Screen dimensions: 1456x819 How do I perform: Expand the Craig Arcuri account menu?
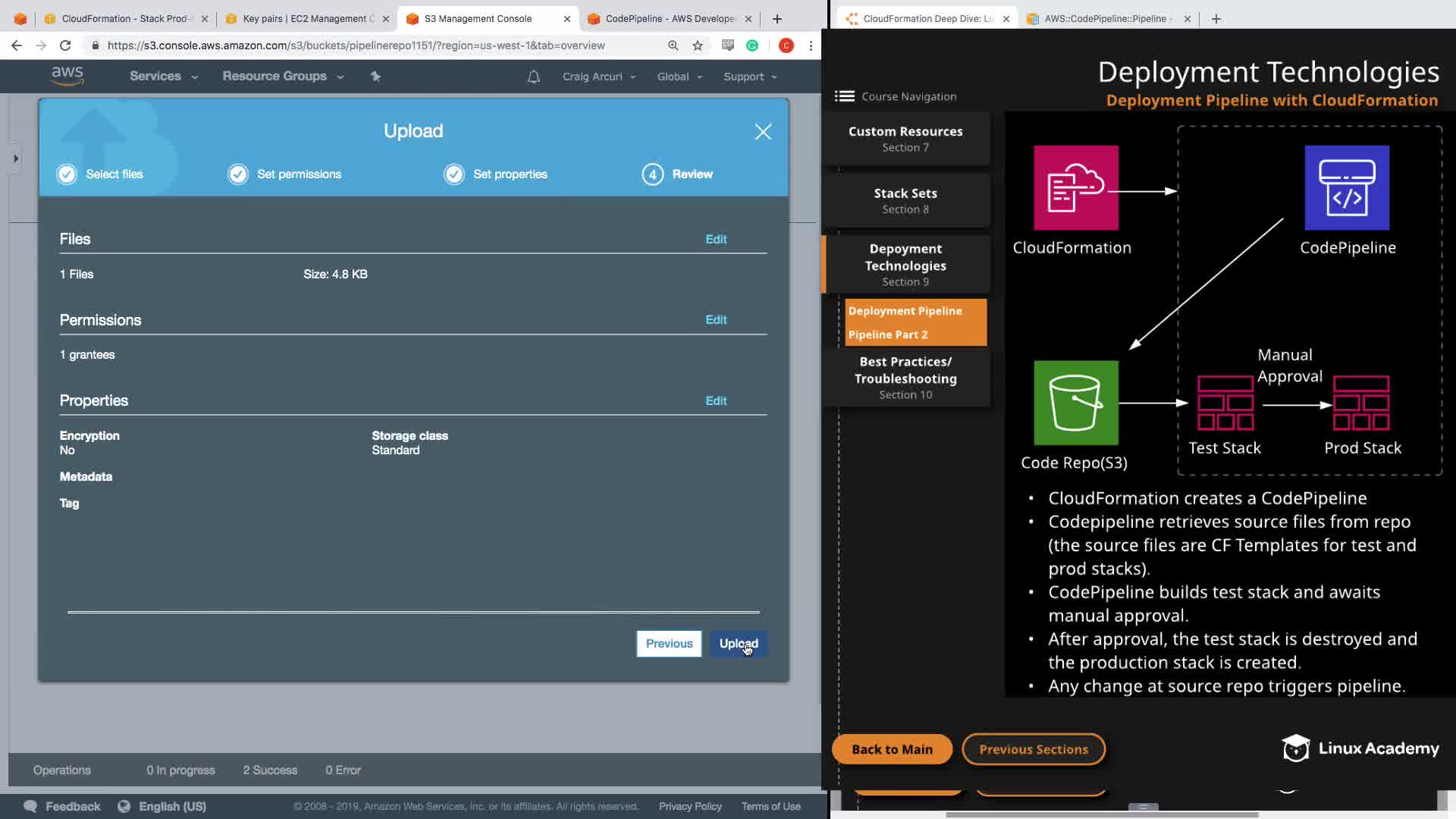click(598, 77)
